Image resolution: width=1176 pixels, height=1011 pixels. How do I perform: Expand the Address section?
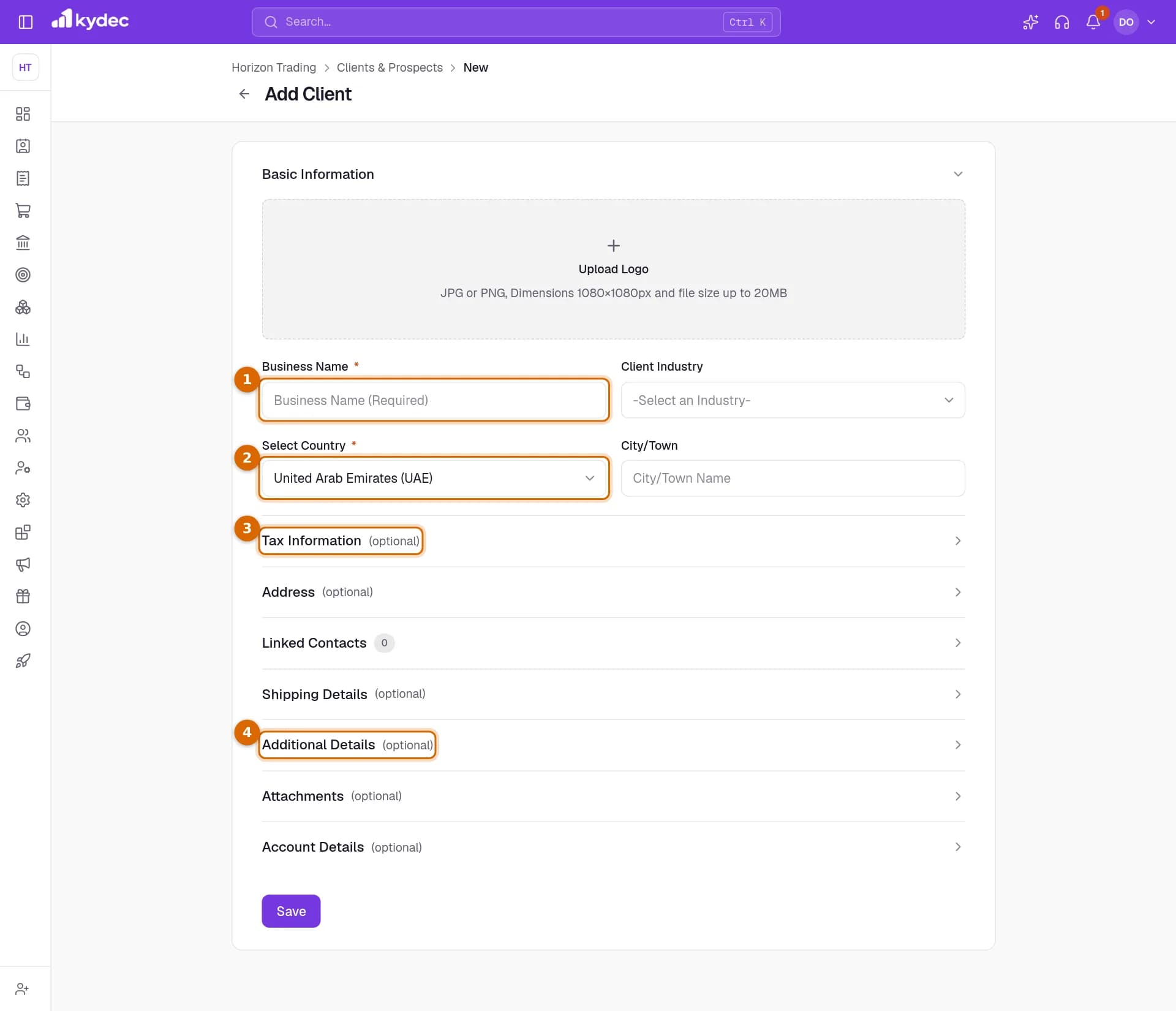(x=613, y=592)
